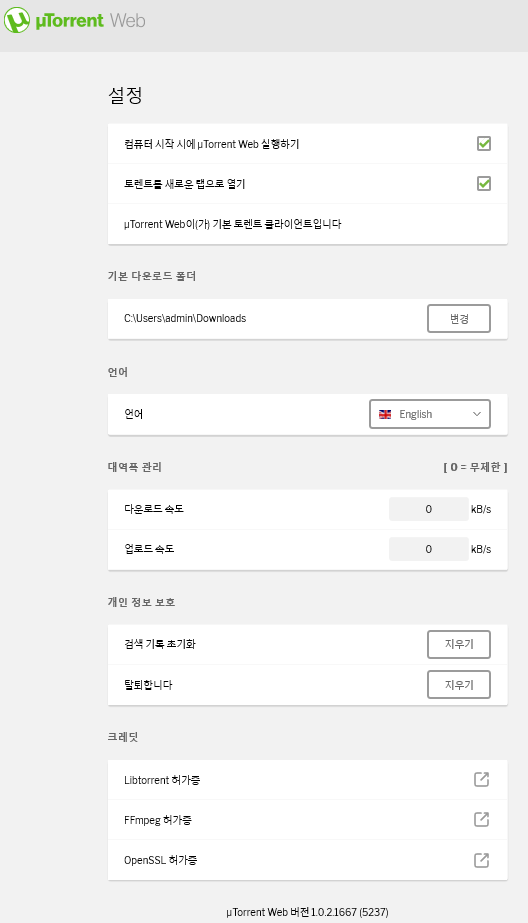Click the FFmpeg 허가증 row text
Screen dimensions: 528x923
click(x=158, y=820)
